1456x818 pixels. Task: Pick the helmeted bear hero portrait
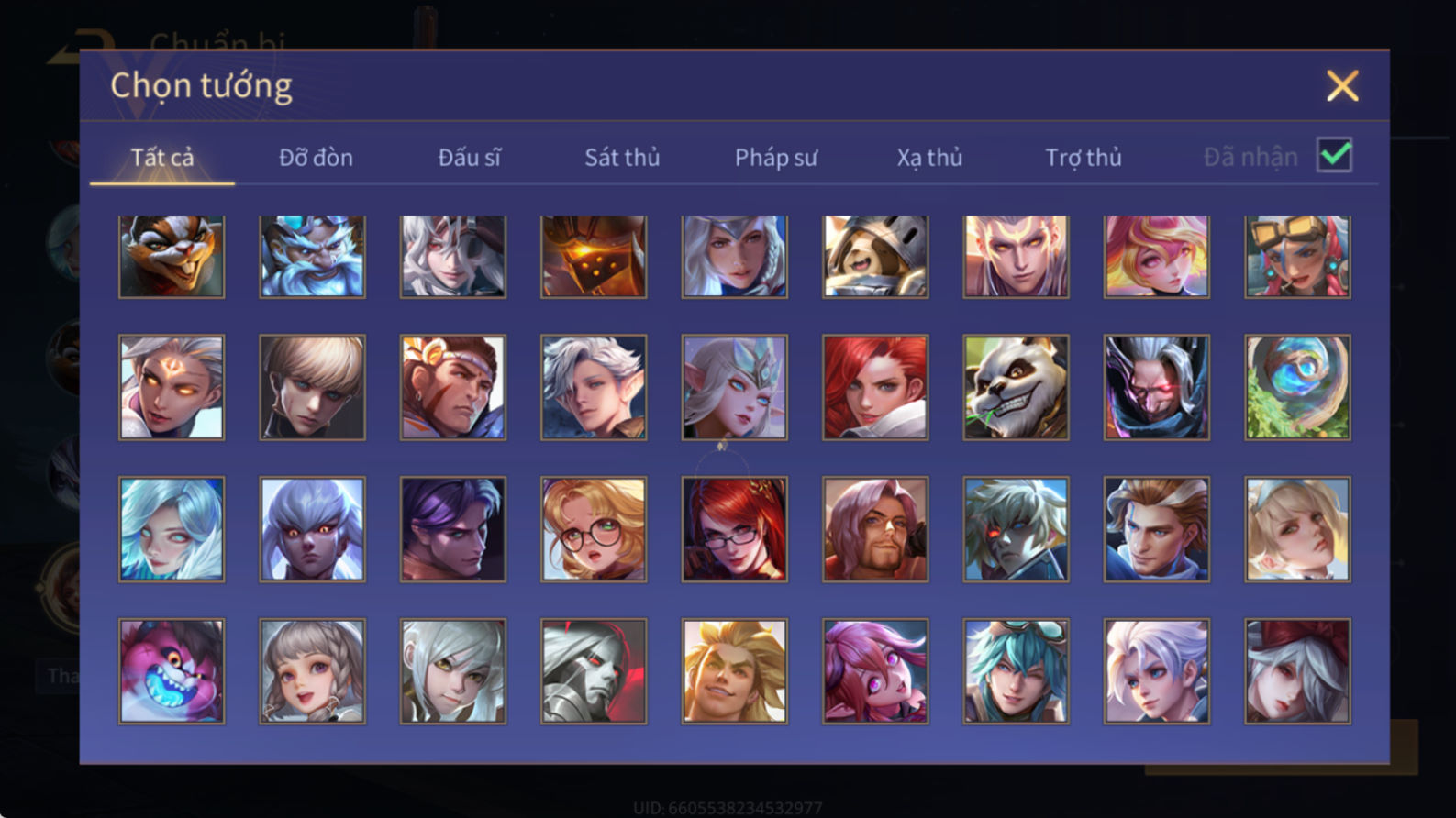[875, 256]
